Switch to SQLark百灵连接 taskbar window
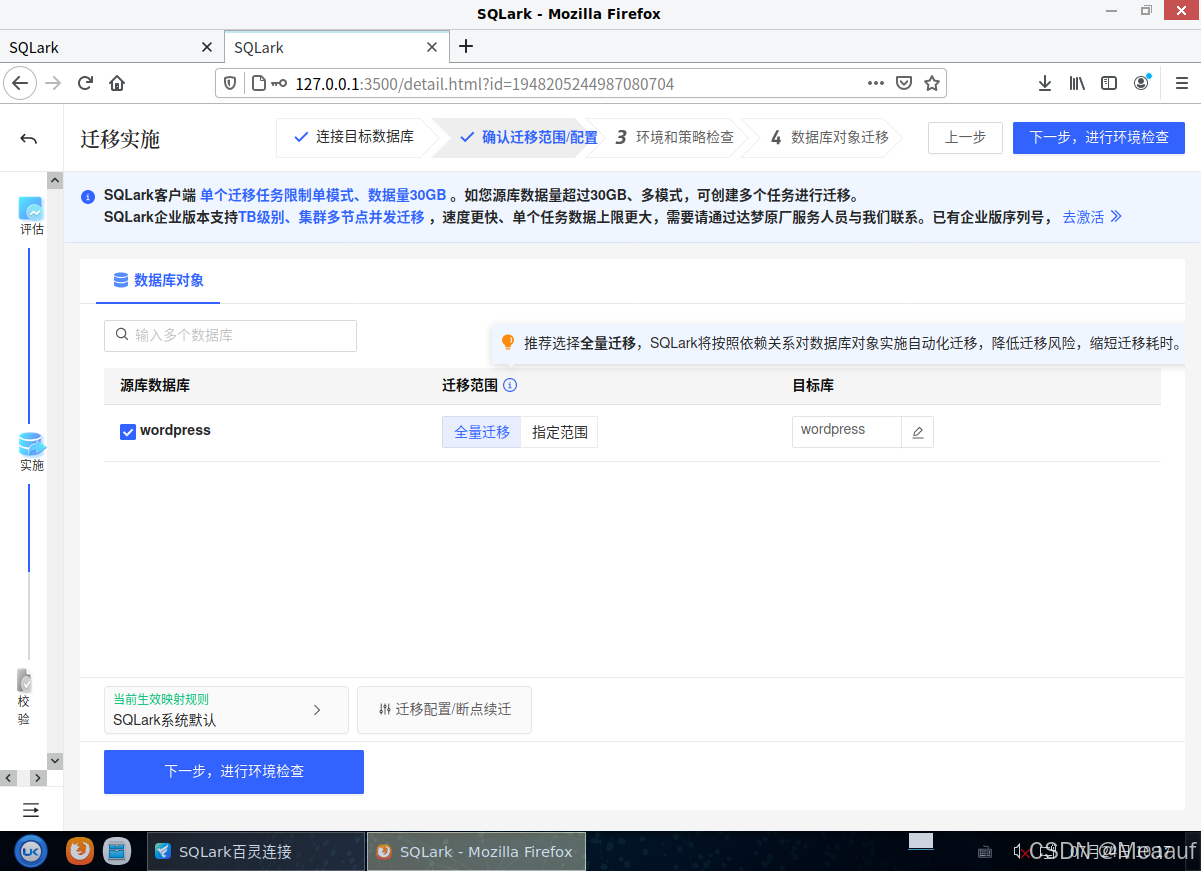Image resolution: width=1201 pixels, height=871 pixels. (x=257, y=851)
